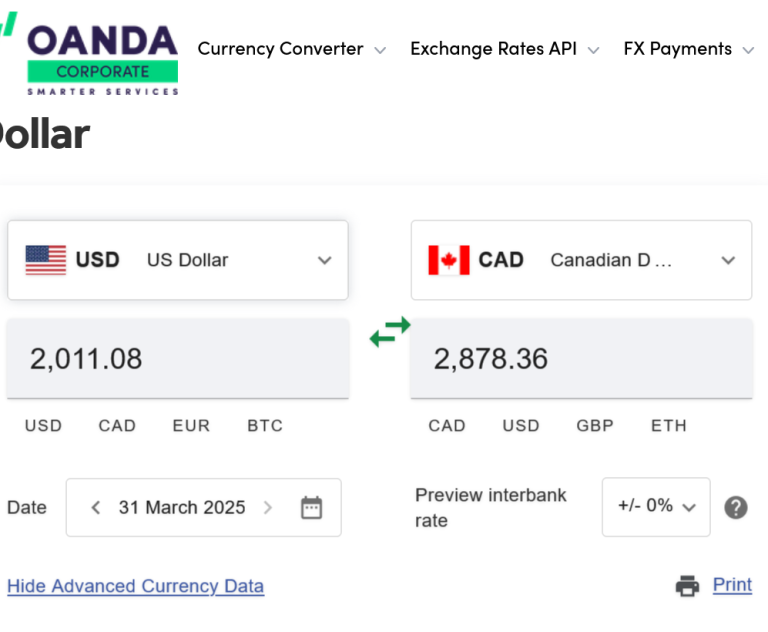Click the Print link
Viewport: 768px width, 632px height.
732,585
